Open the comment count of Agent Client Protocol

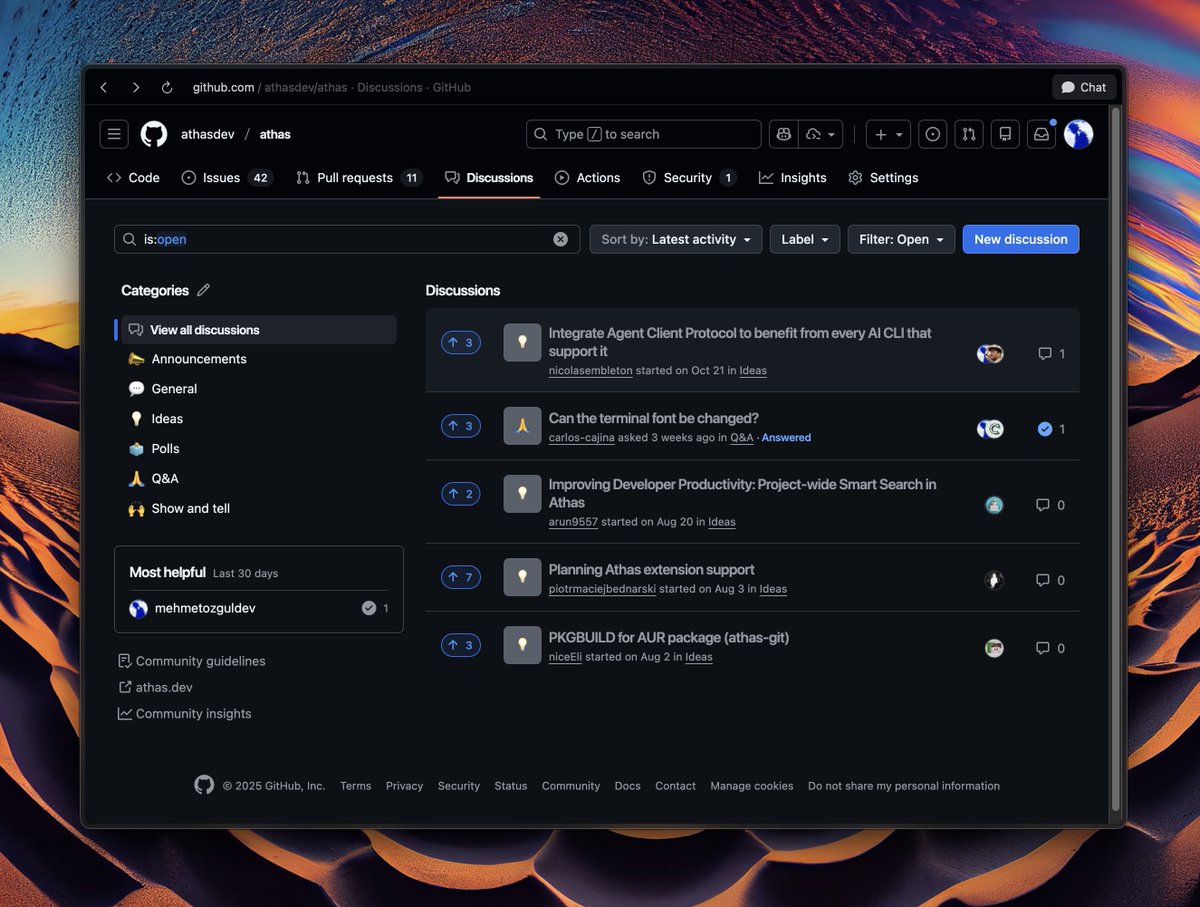pyautogui.click(x=1051, y=354)
